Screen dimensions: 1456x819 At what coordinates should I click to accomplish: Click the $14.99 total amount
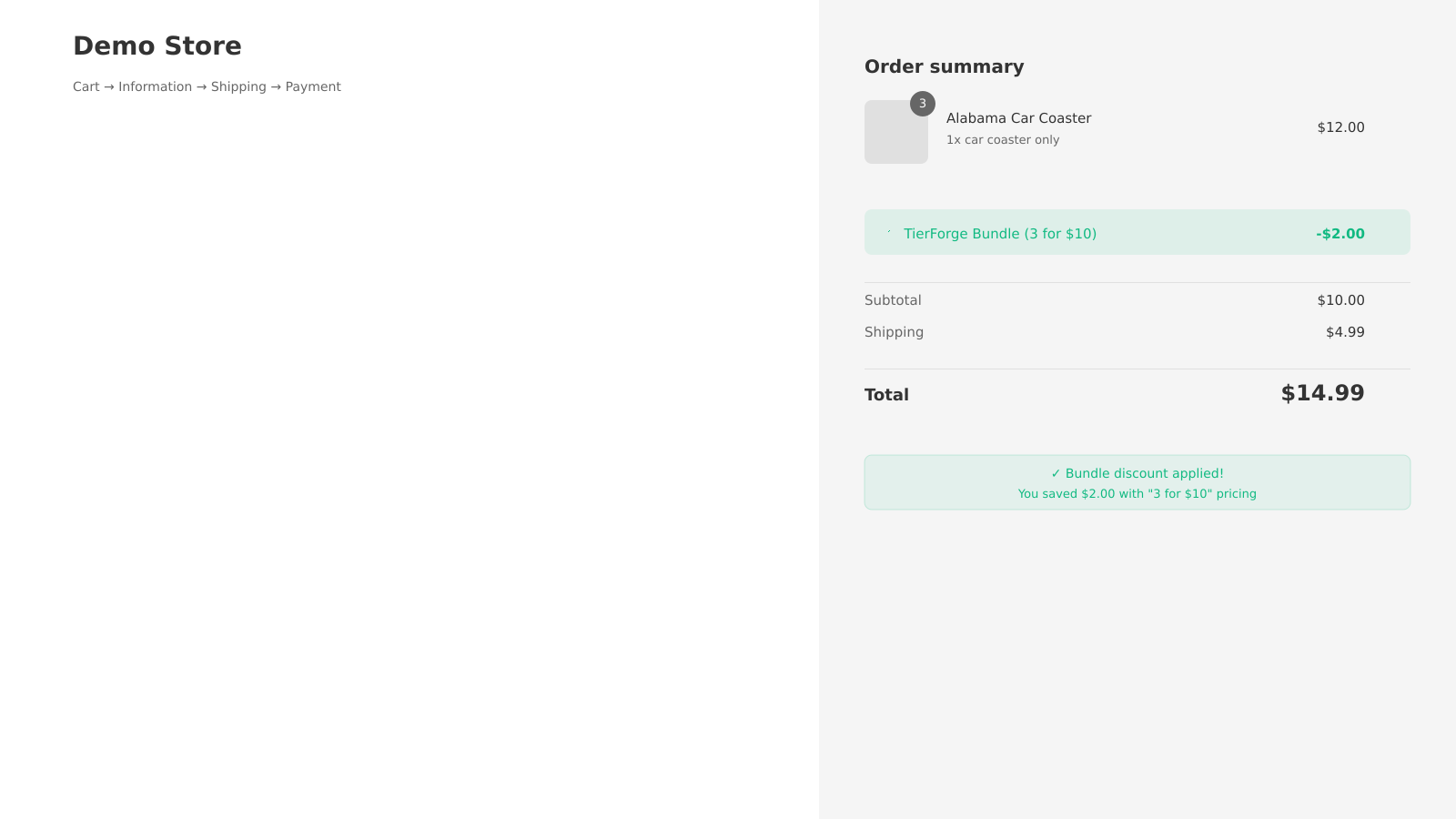tap(1322, 393)
